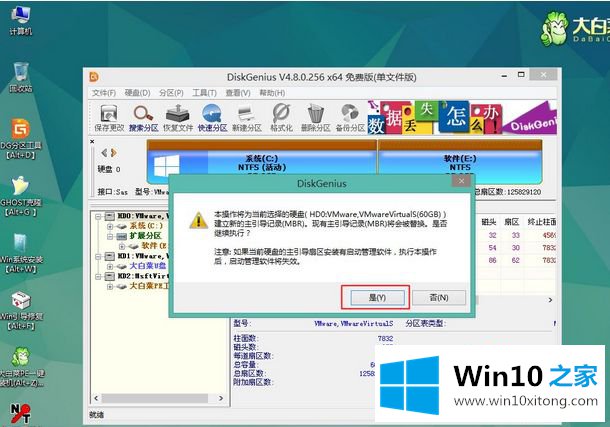Click the DiskGenius data-loss banner advertisement

(x=462, y=117)
